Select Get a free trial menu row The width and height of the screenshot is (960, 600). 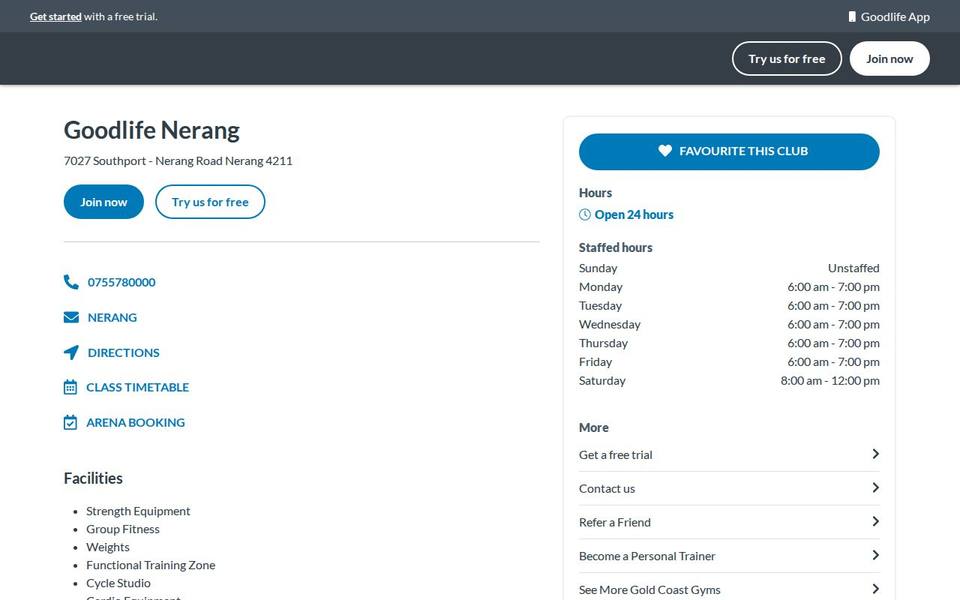pyautogui.click(x=729, y=454)
